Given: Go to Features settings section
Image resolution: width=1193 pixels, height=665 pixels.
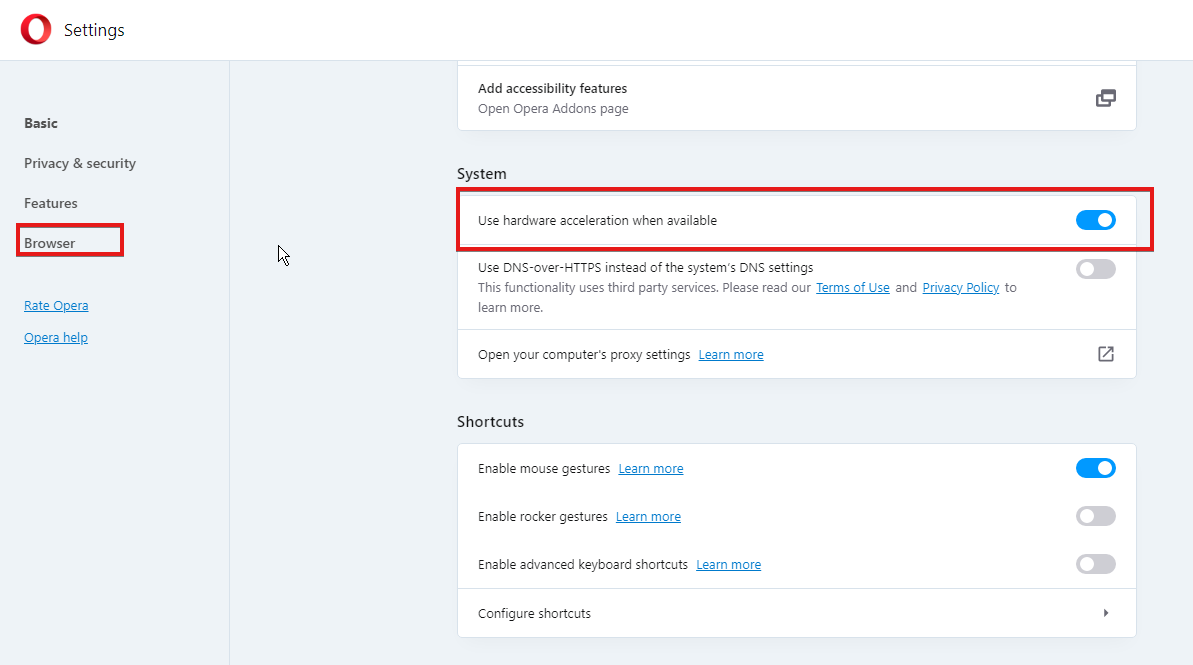Looking at the screenshot, I should [51, 203].
